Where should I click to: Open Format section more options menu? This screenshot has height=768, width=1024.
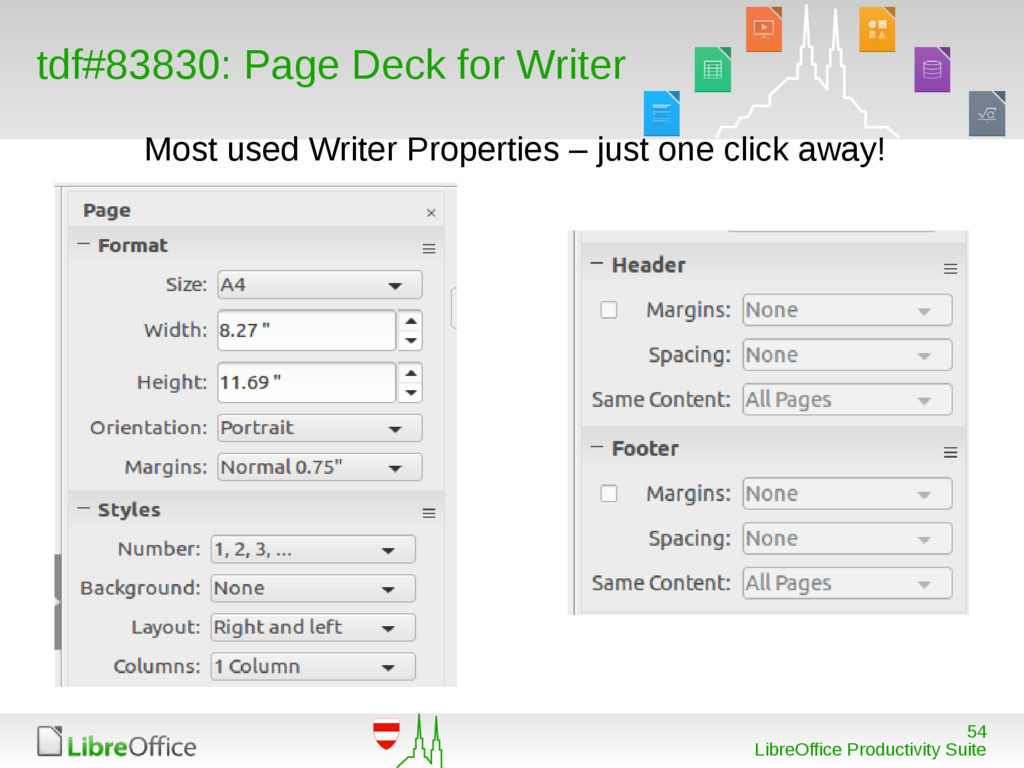[x=428, y=249]
